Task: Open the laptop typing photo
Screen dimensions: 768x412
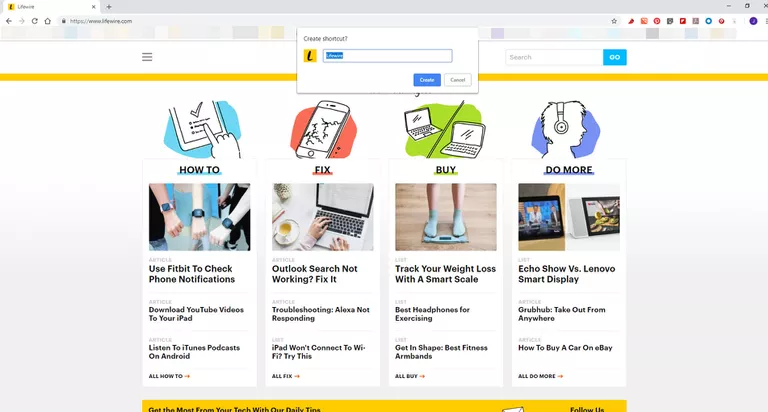Action: [323, 217]
